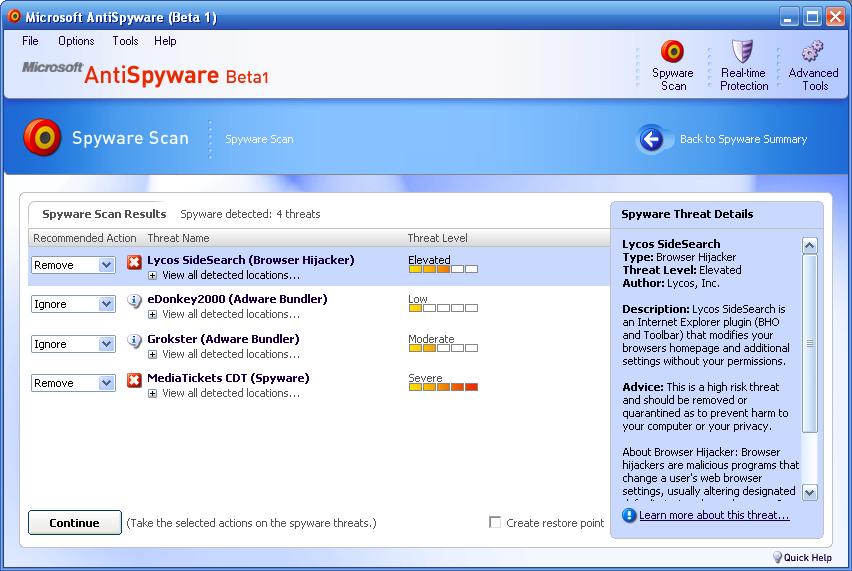Click Back to Spyware Summary text
Image resolution: width=852 pixels, height=571 pixels.
point(743,139)
